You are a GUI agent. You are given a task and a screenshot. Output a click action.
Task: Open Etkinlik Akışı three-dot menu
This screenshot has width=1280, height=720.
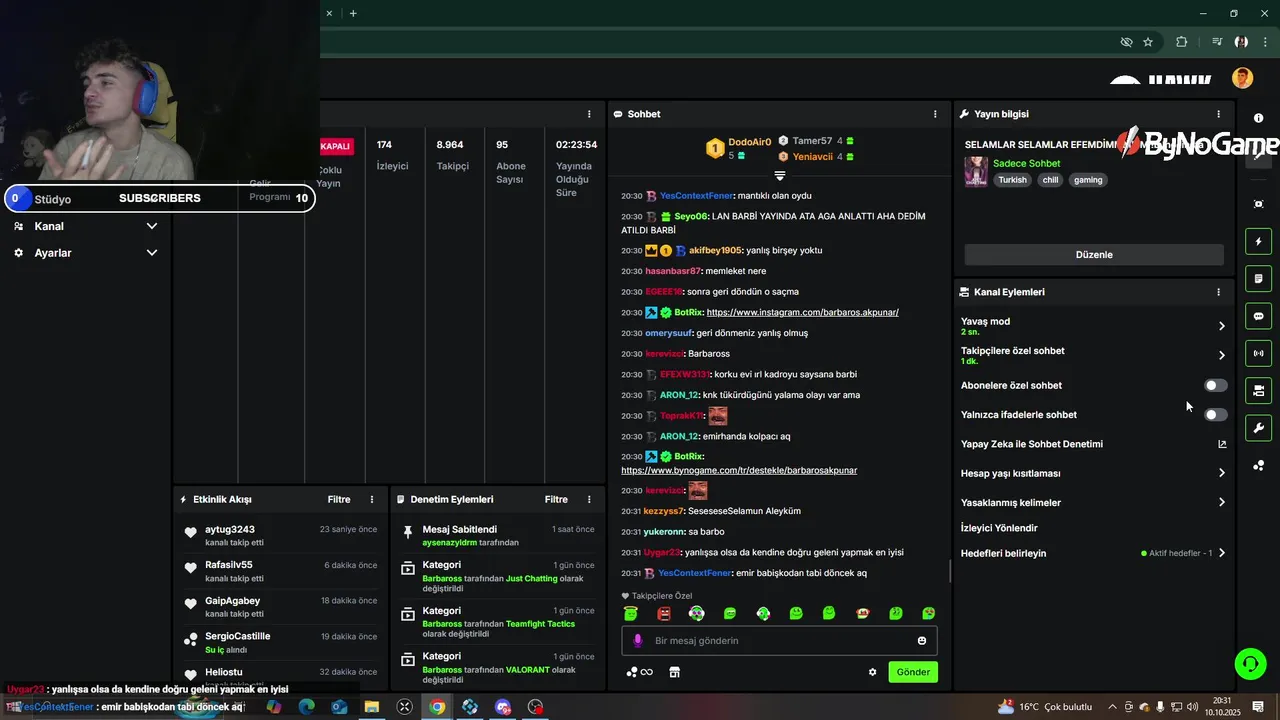click(372, 499)
